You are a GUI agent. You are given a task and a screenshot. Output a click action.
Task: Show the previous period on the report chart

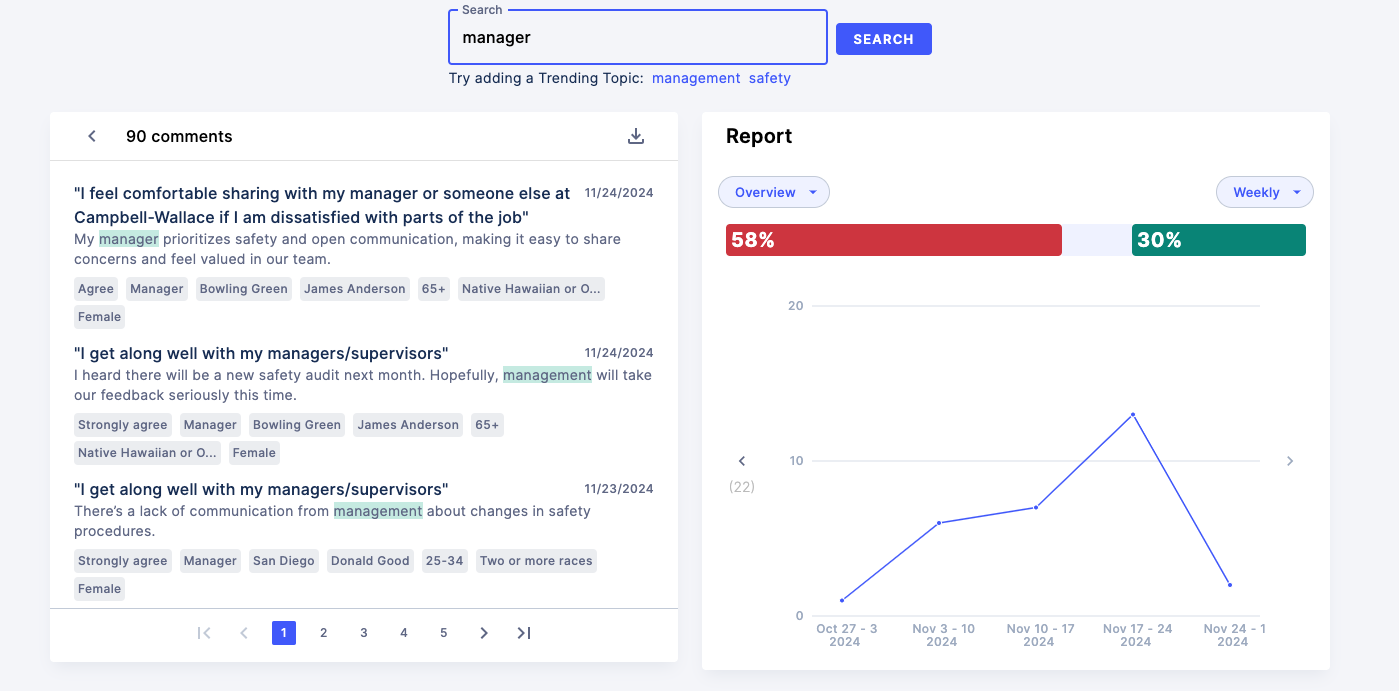tap(741, 460)
